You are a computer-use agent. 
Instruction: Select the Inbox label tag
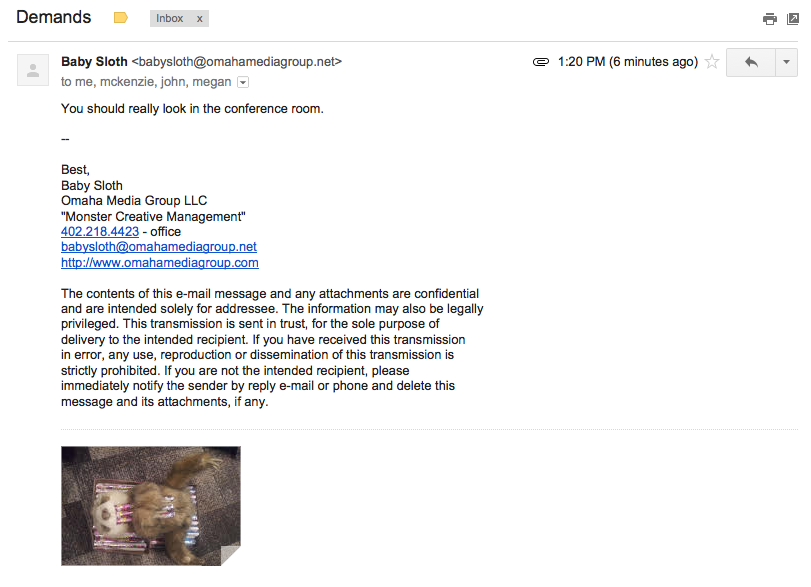tap(170, 19)
